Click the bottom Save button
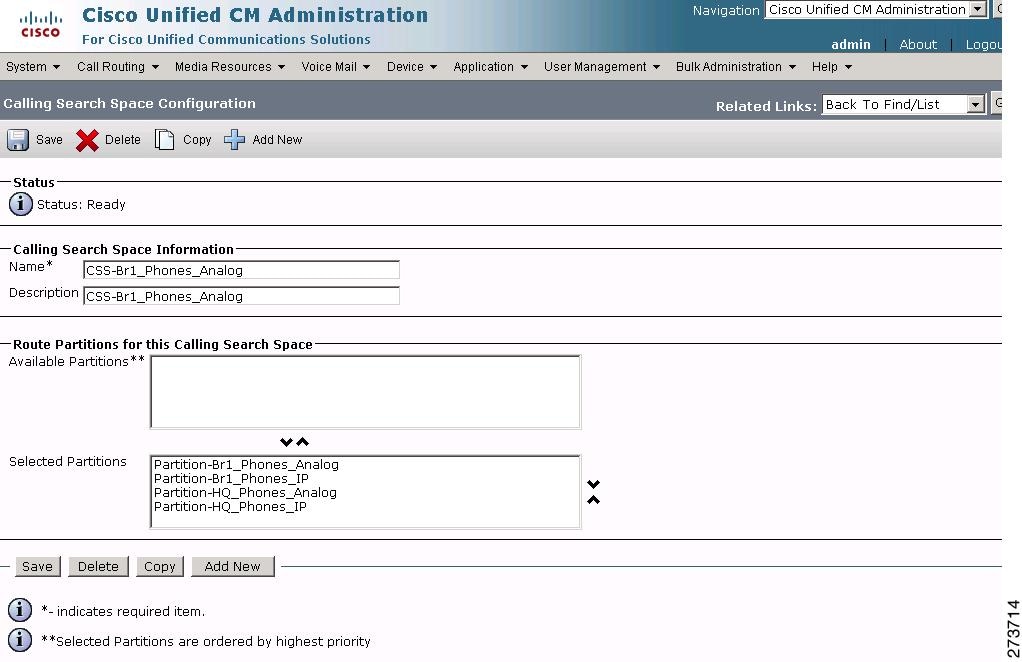The height and width of the screenshot is (662, 1022). [x=38, y=566]
